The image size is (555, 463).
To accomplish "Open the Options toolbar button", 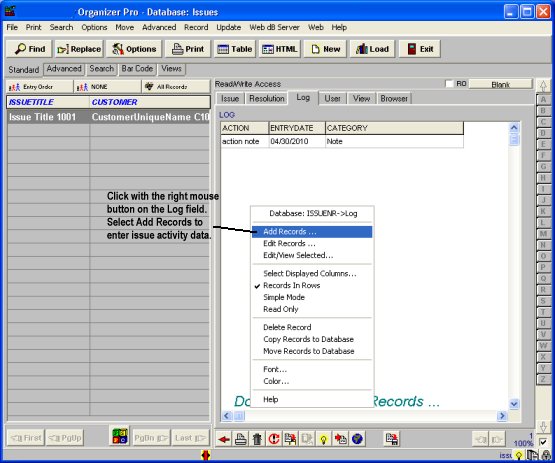I will tap(134, 49).
